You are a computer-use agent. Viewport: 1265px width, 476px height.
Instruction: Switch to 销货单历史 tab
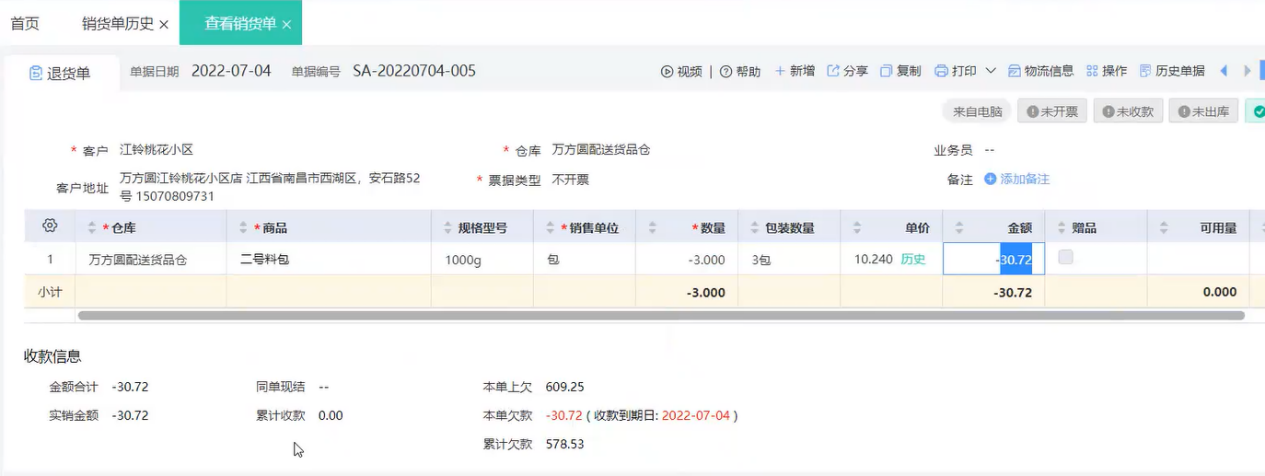(x=118, y=23)
